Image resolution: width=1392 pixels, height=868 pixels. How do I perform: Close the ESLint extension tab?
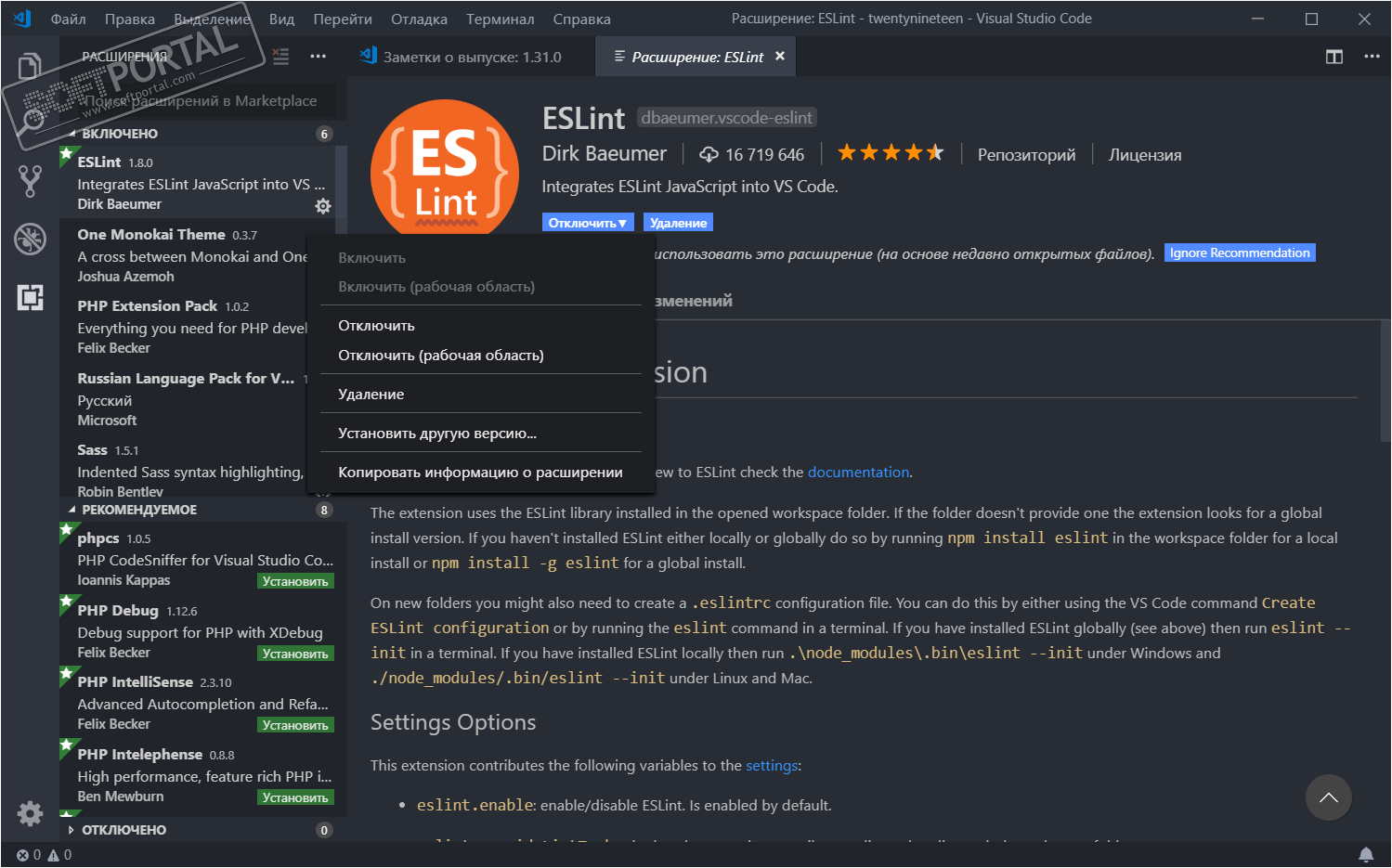(x=780, y=57)
